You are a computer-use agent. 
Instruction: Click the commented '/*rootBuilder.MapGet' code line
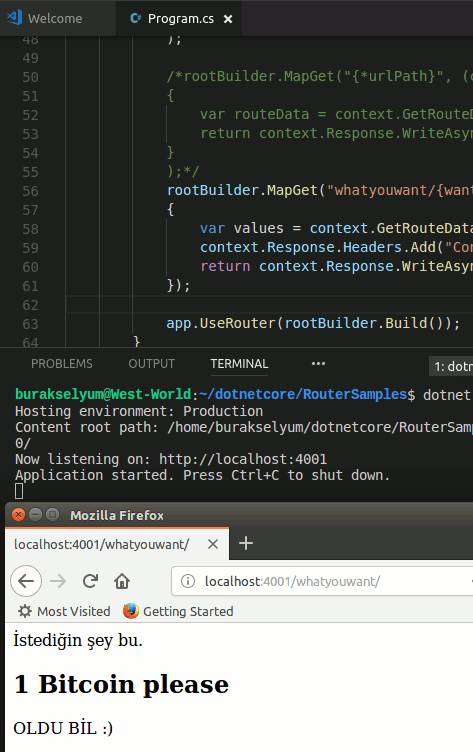point(319,76)
